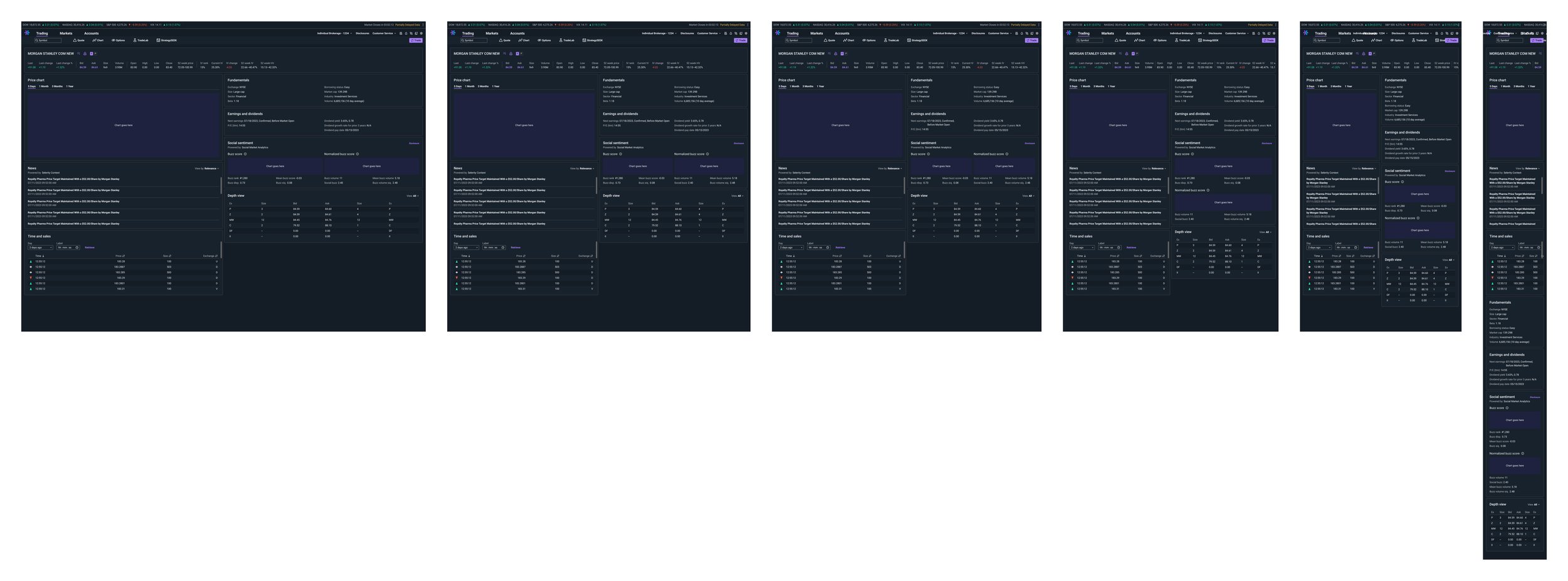
Task: Sort by Exchange in widest frame Time and sales
Action: (x=210, y=256)
